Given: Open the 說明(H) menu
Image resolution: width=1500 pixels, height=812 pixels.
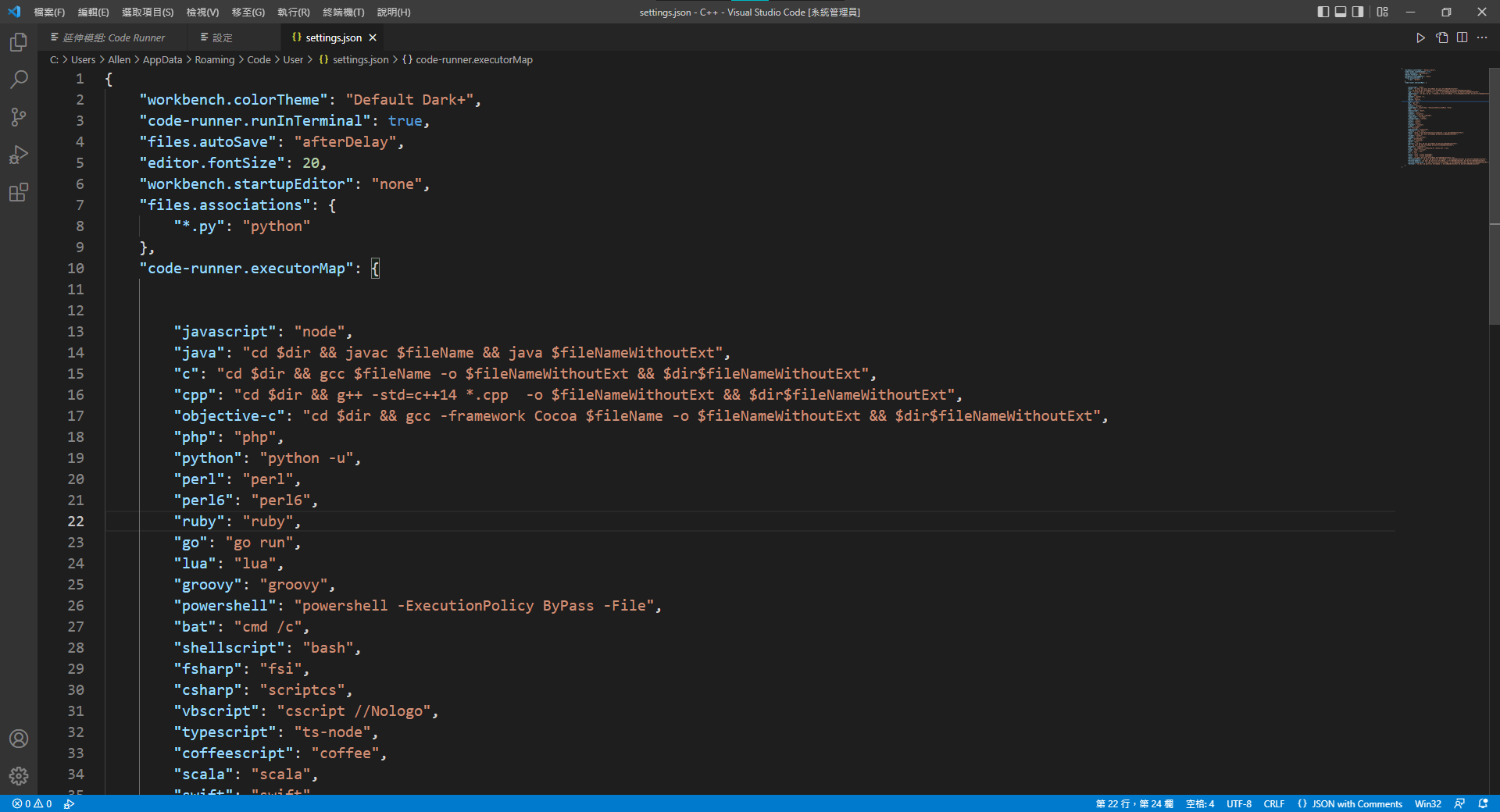Looking at the screenshot, I should (394, 12).
